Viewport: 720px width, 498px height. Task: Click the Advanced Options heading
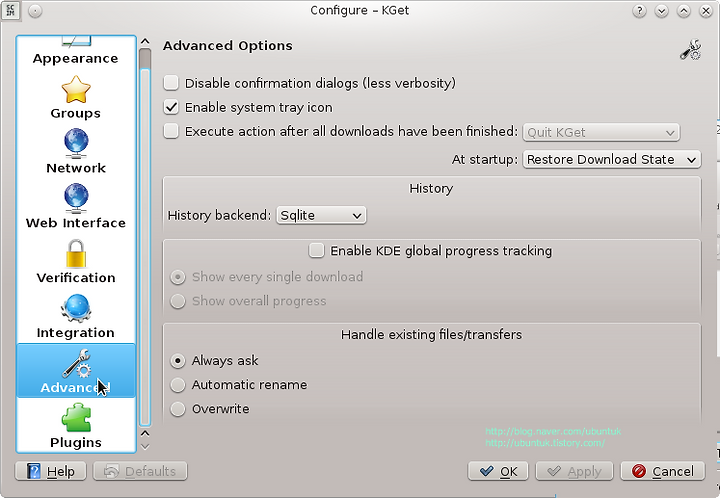[x=228, y=46]
